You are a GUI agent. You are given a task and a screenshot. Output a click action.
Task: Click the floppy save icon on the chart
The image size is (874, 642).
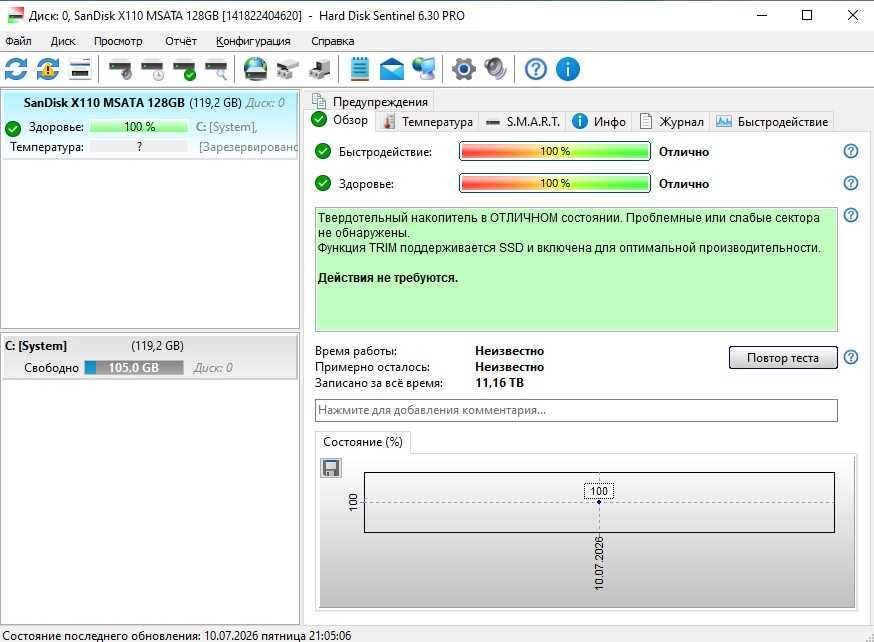point(331,468)
